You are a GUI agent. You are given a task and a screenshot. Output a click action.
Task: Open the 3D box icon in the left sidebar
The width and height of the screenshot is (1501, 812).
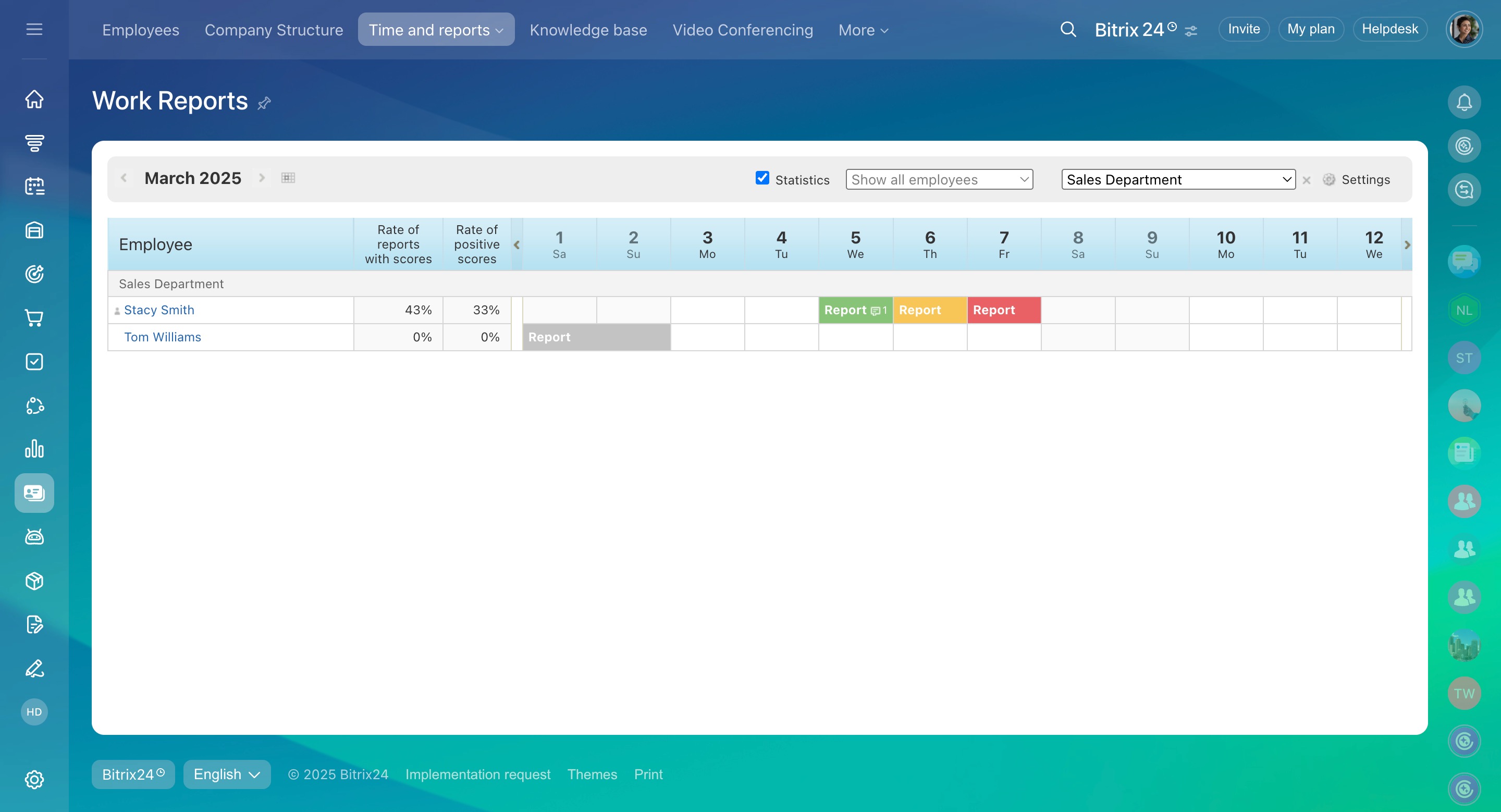[34, 581]
